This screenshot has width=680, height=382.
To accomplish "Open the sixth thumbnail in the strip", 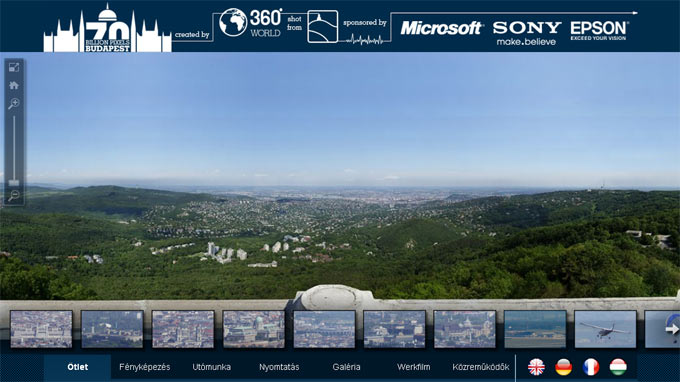I will pos(394,329).
